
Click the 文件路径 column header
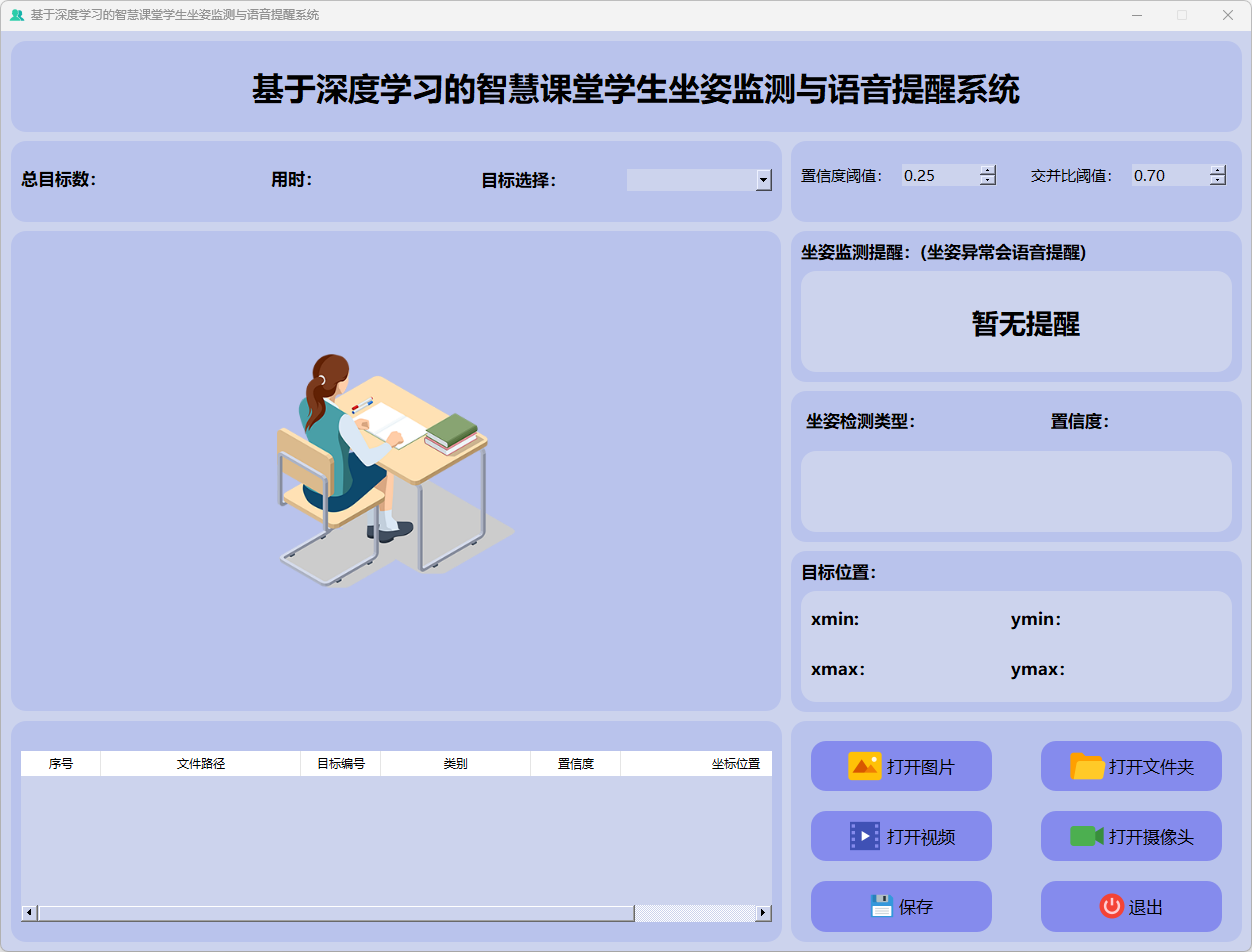pyautogui.click(x=200, y=764)
